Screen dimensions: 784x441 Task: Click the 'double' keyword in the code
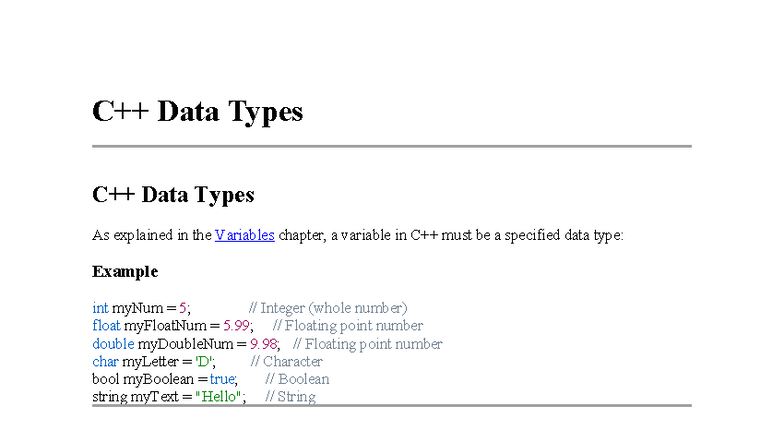pyautogui.click(x=113, y=344)
